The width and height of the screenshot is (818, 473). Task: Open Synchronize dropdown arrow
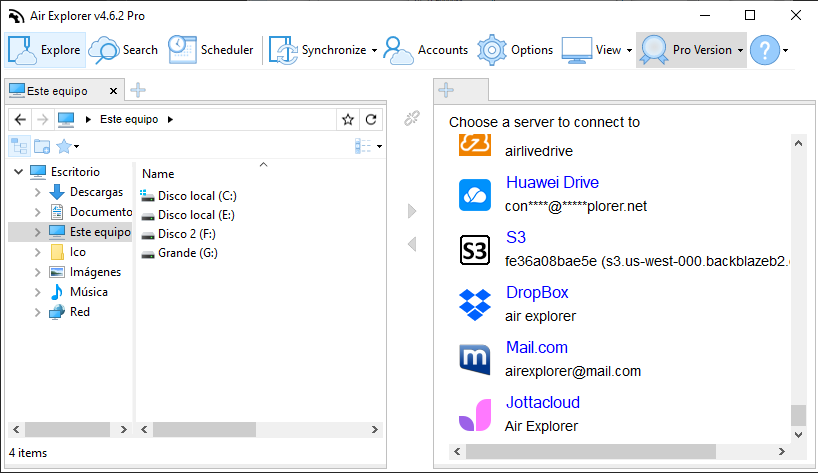point(374,51)
